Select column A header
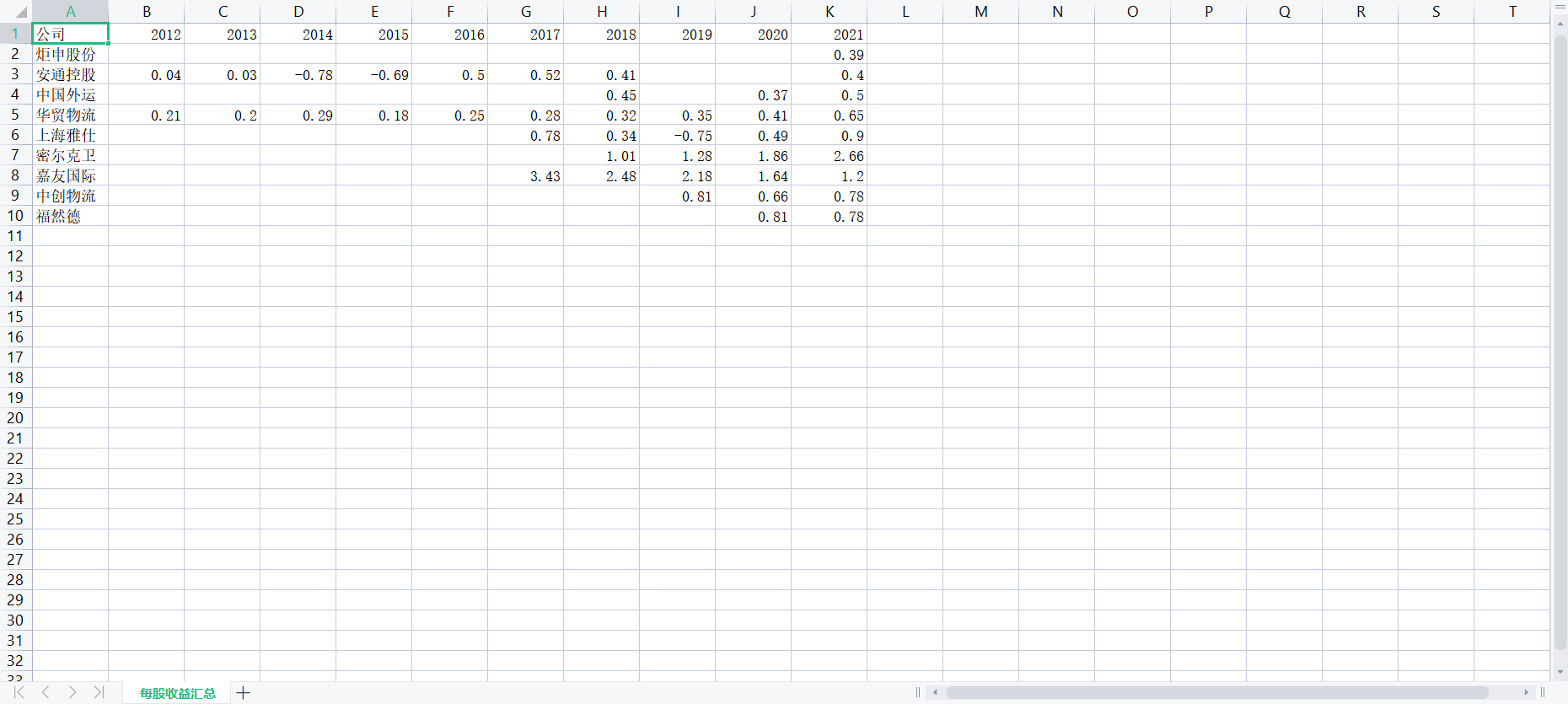Viewport: 1568px width, 704px height. (71, 12)
